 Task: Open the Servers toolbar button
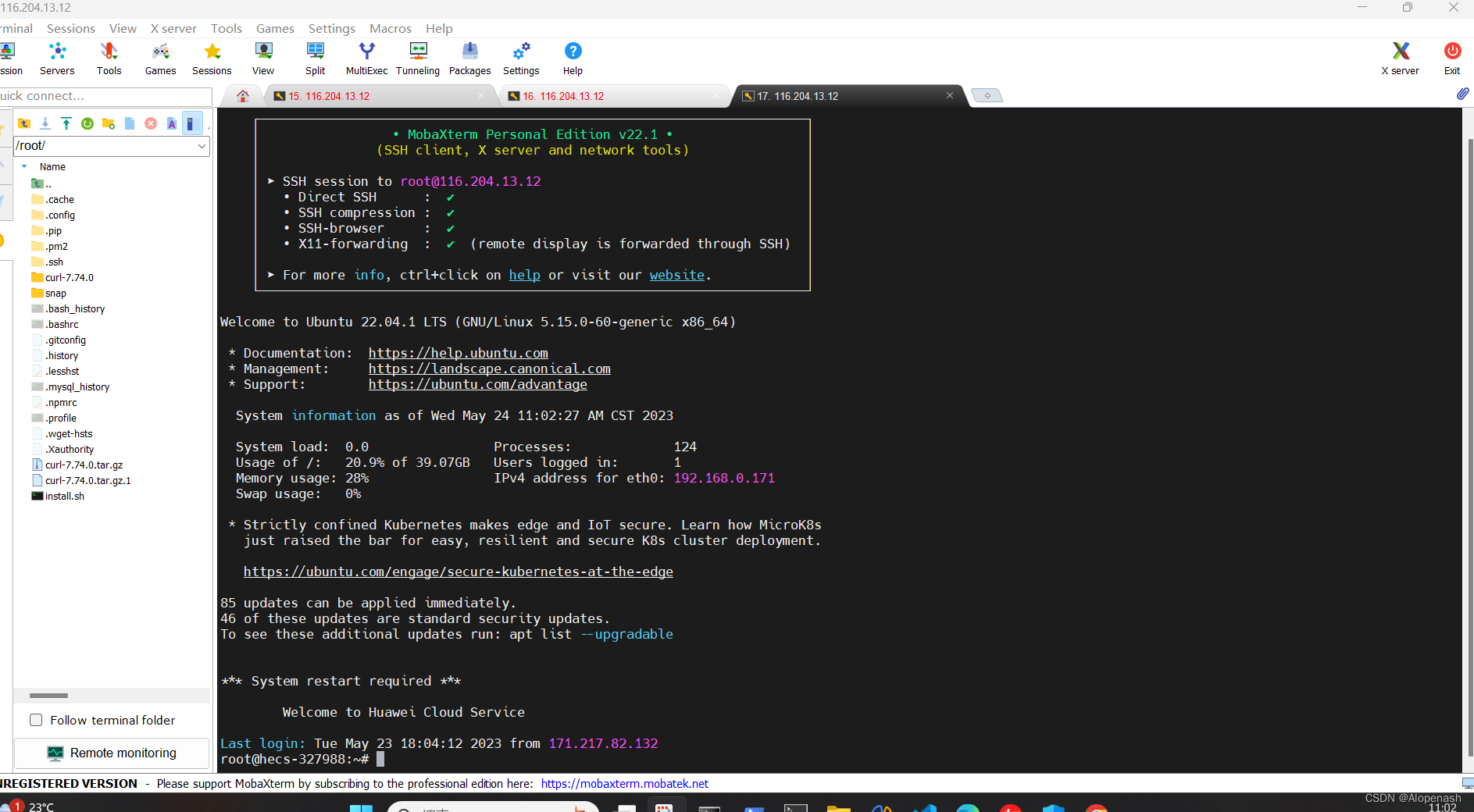tap(57, 59)
